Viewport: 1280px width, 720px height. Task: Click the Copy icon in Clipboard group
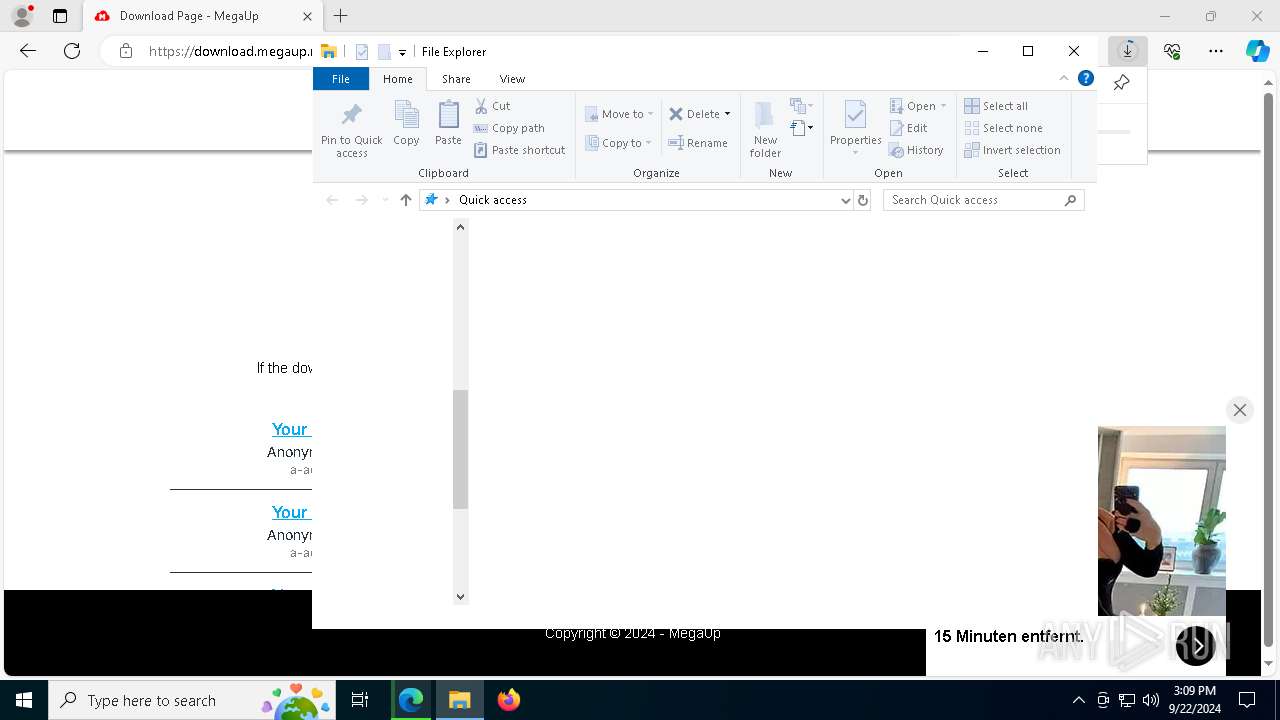pyautogui.click(x=406, y=124)
